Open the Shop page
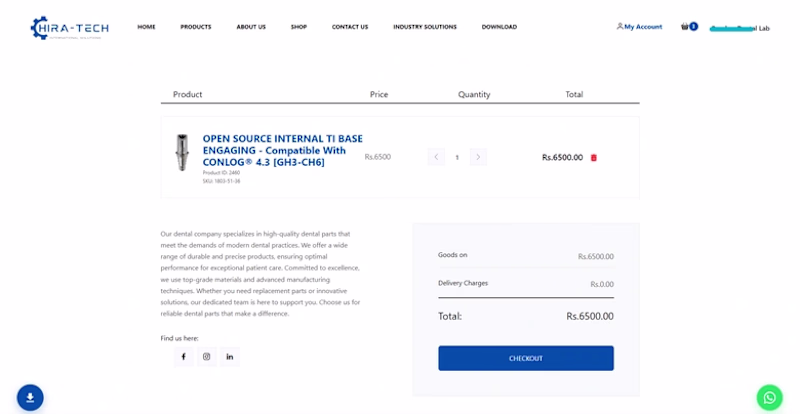The height and width of the screenshot is (414, 800). tap(299, 27)
